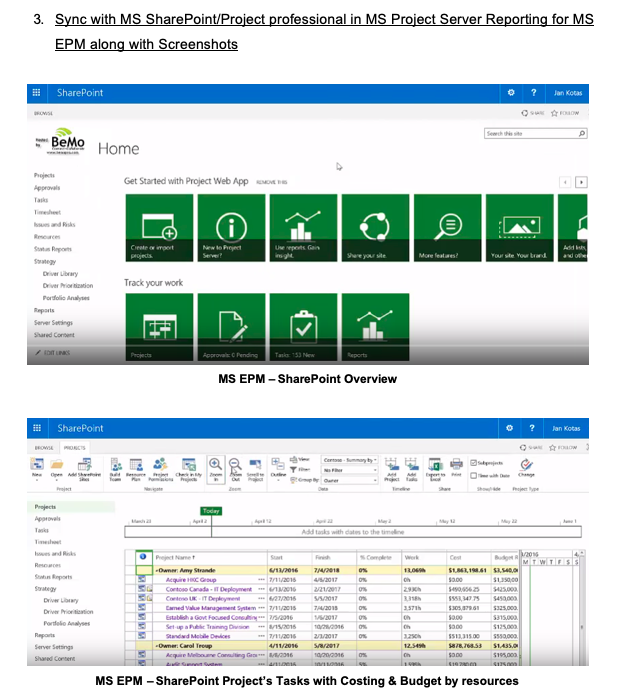Click SHARE in the bottom screenshot
This screenshot has width=625, height=693.
tap(531, 448)
